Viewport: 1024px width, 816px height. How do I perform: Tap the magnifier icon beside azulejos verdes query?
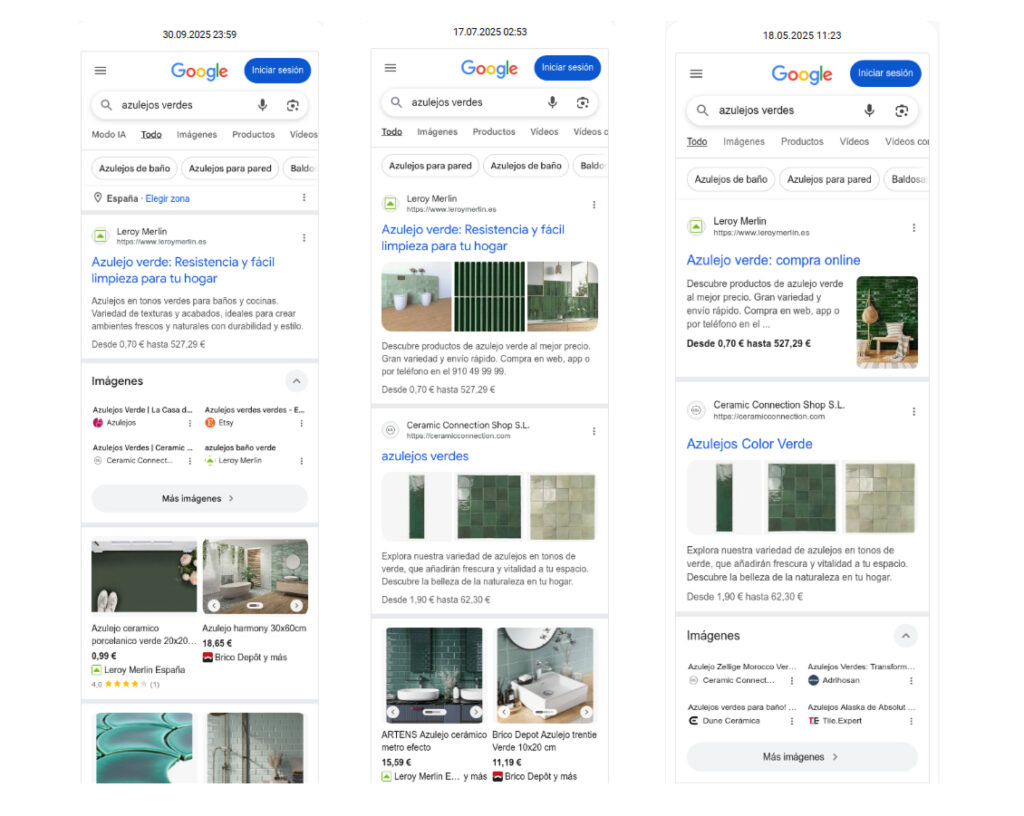105,104
